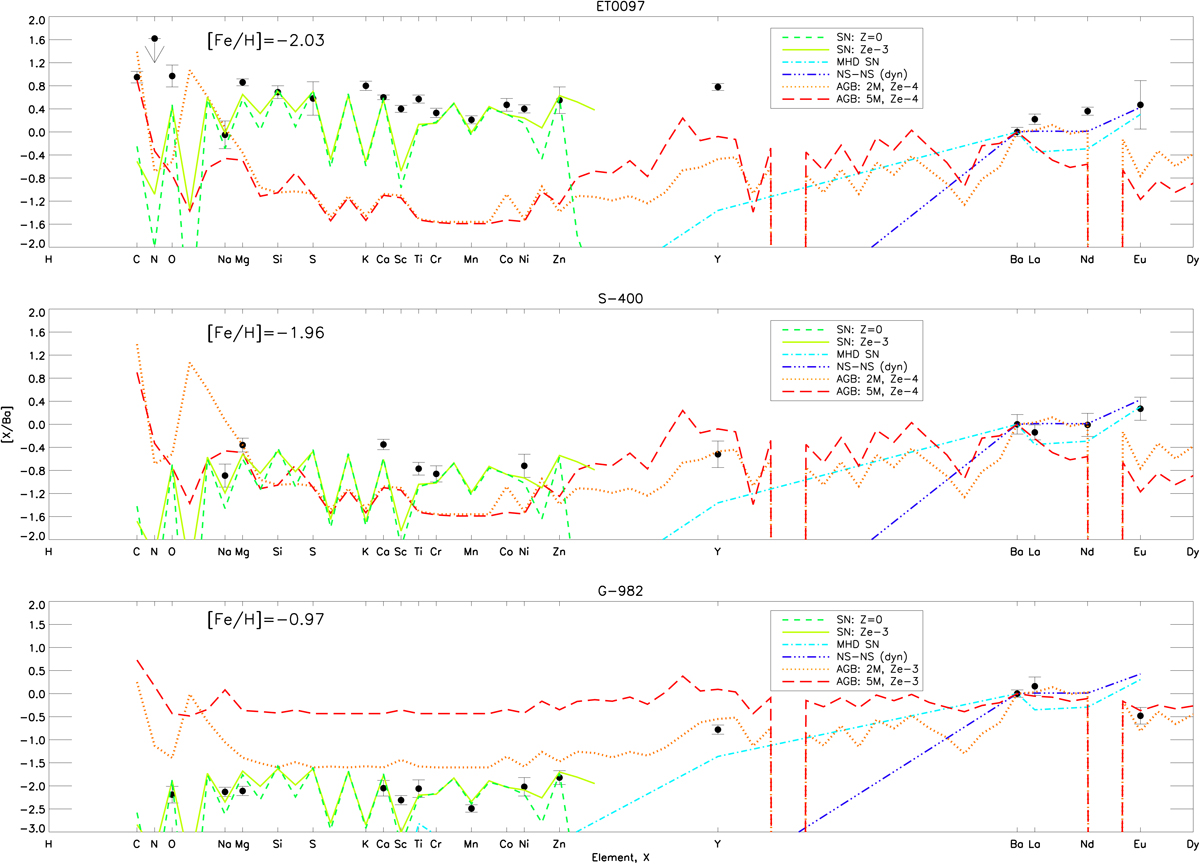Click the nitrogen upper-limit arrow in ET0097 panel
The height and width of the screenshot is (864, 1200).
tap(154, 52)
